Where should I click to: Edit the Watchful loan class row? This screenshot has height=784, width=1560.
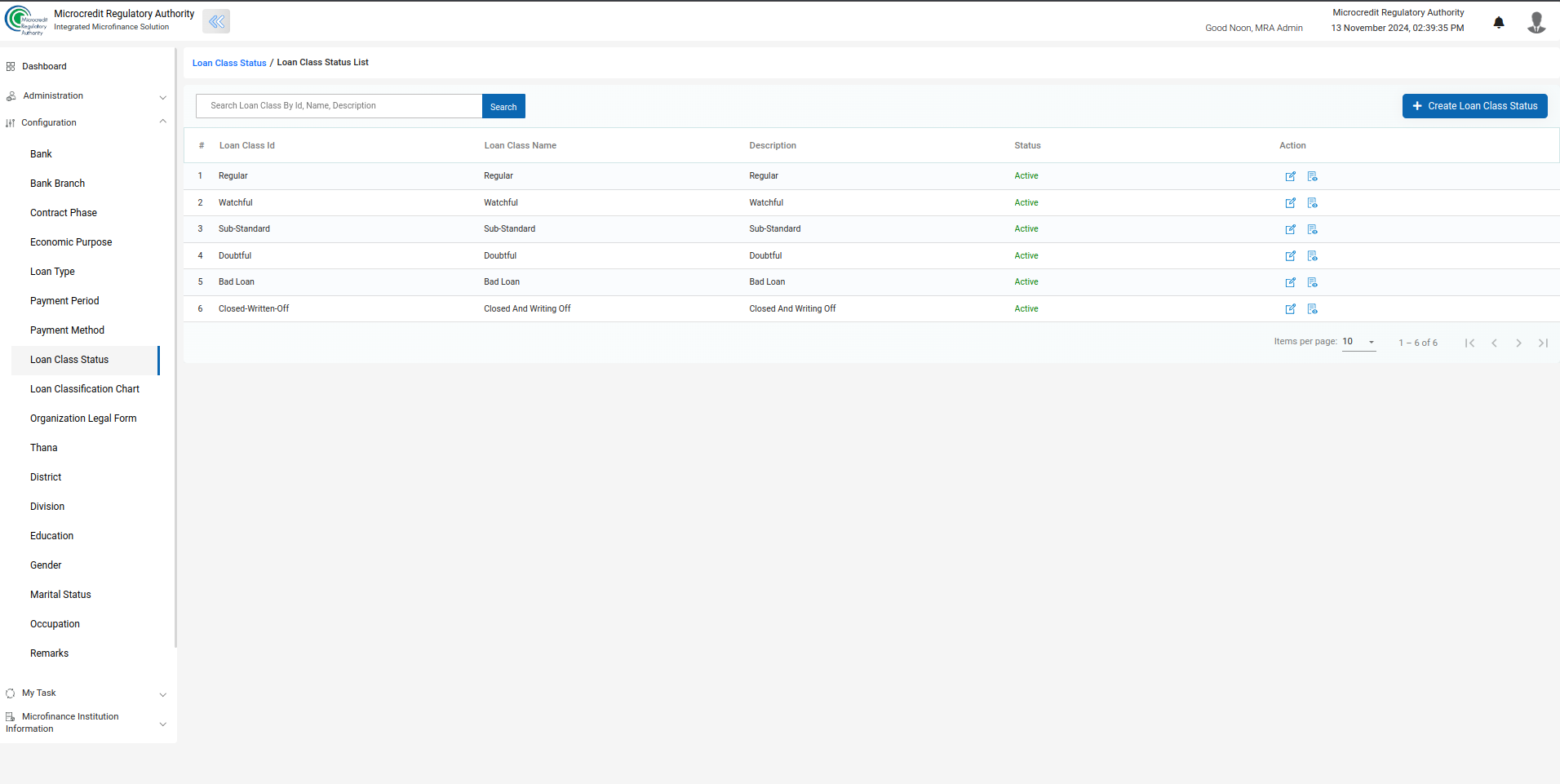1290,203
